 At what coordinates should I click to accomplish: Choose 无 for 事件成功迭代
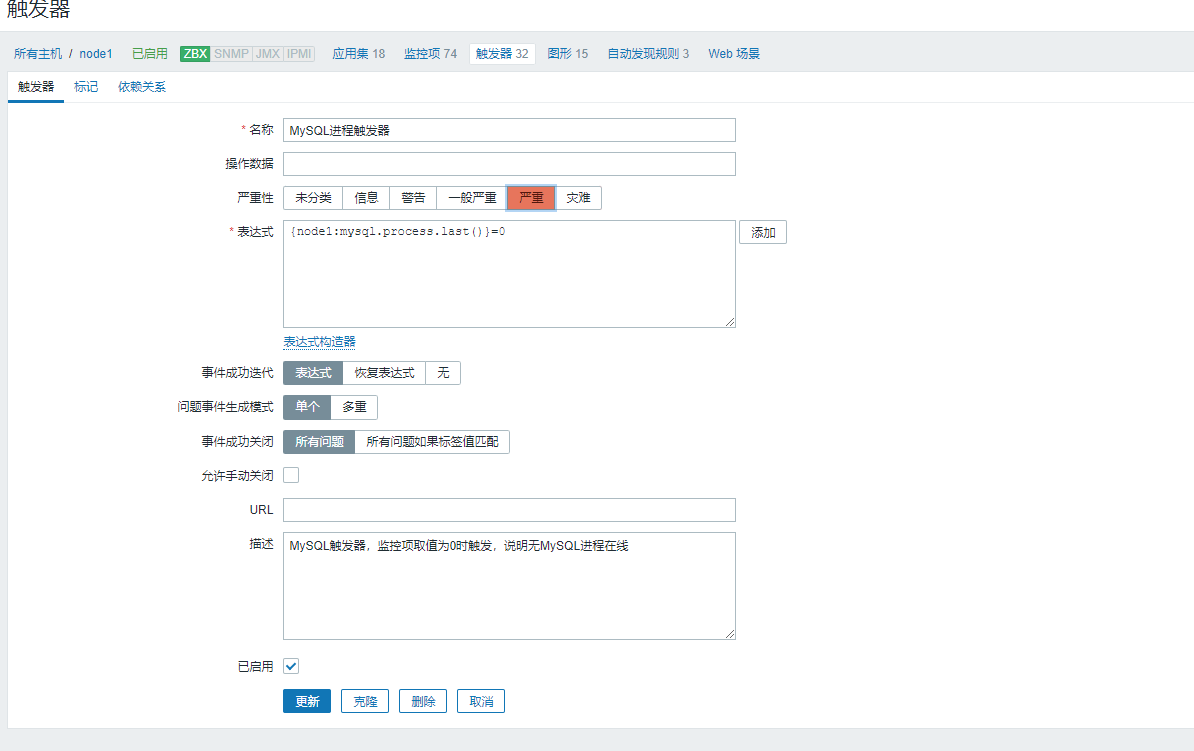(x=443, y=373)
